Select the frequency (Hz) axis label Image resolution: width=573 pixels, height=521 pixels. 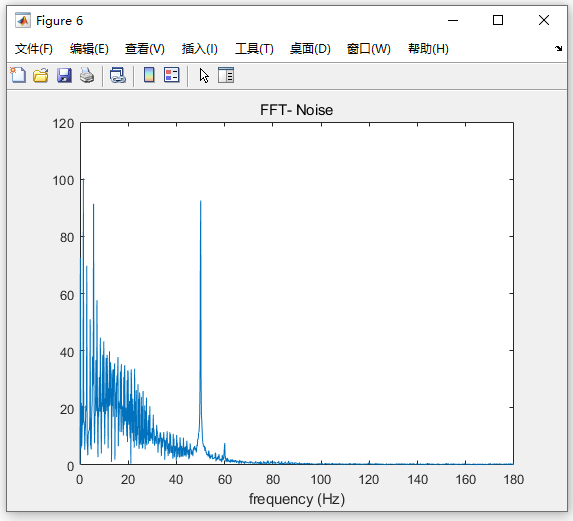tap(297, 499)
